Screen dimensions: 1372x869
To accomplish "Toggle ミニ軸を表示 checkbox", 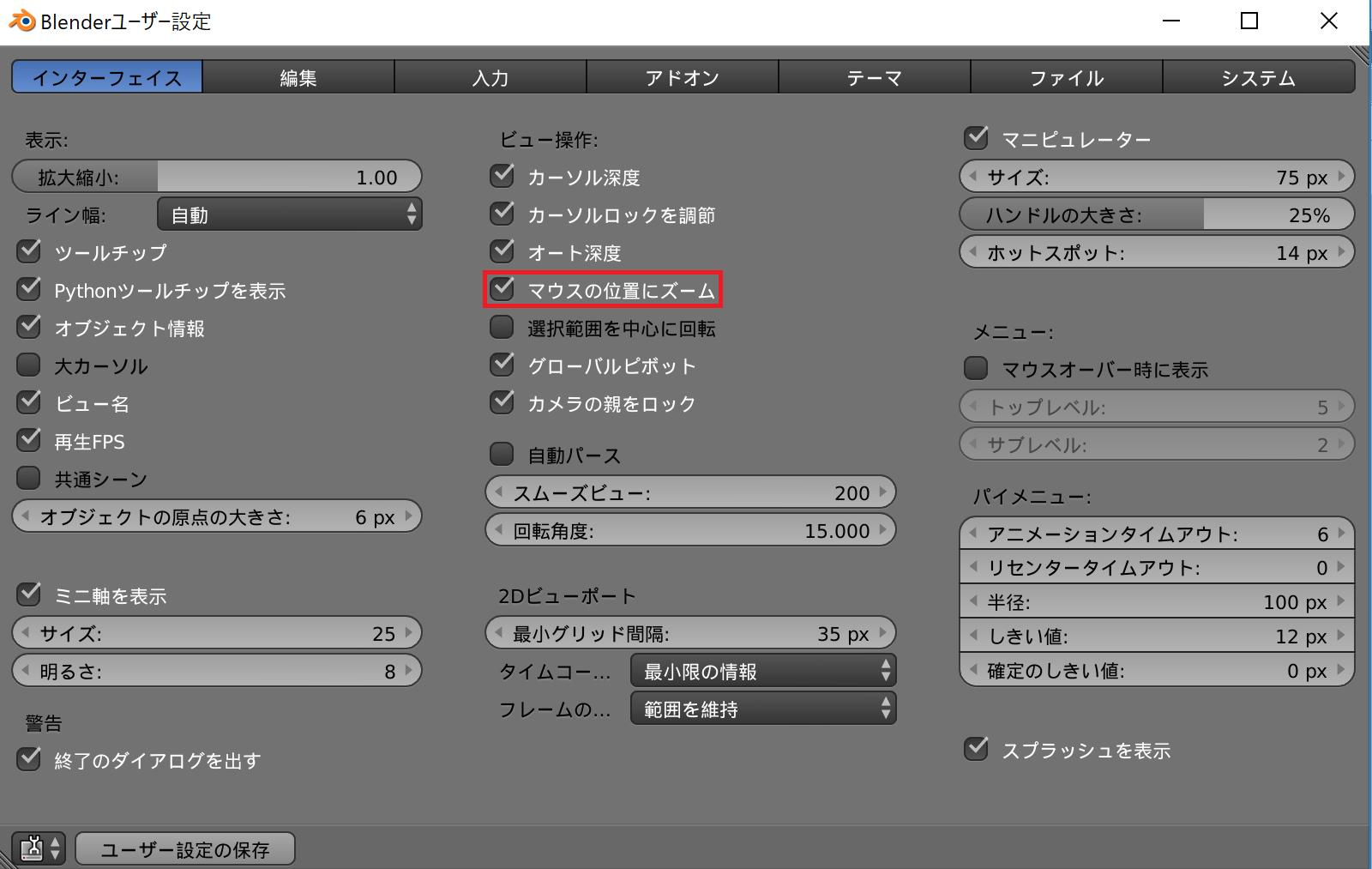I will [x=30, y=594].
